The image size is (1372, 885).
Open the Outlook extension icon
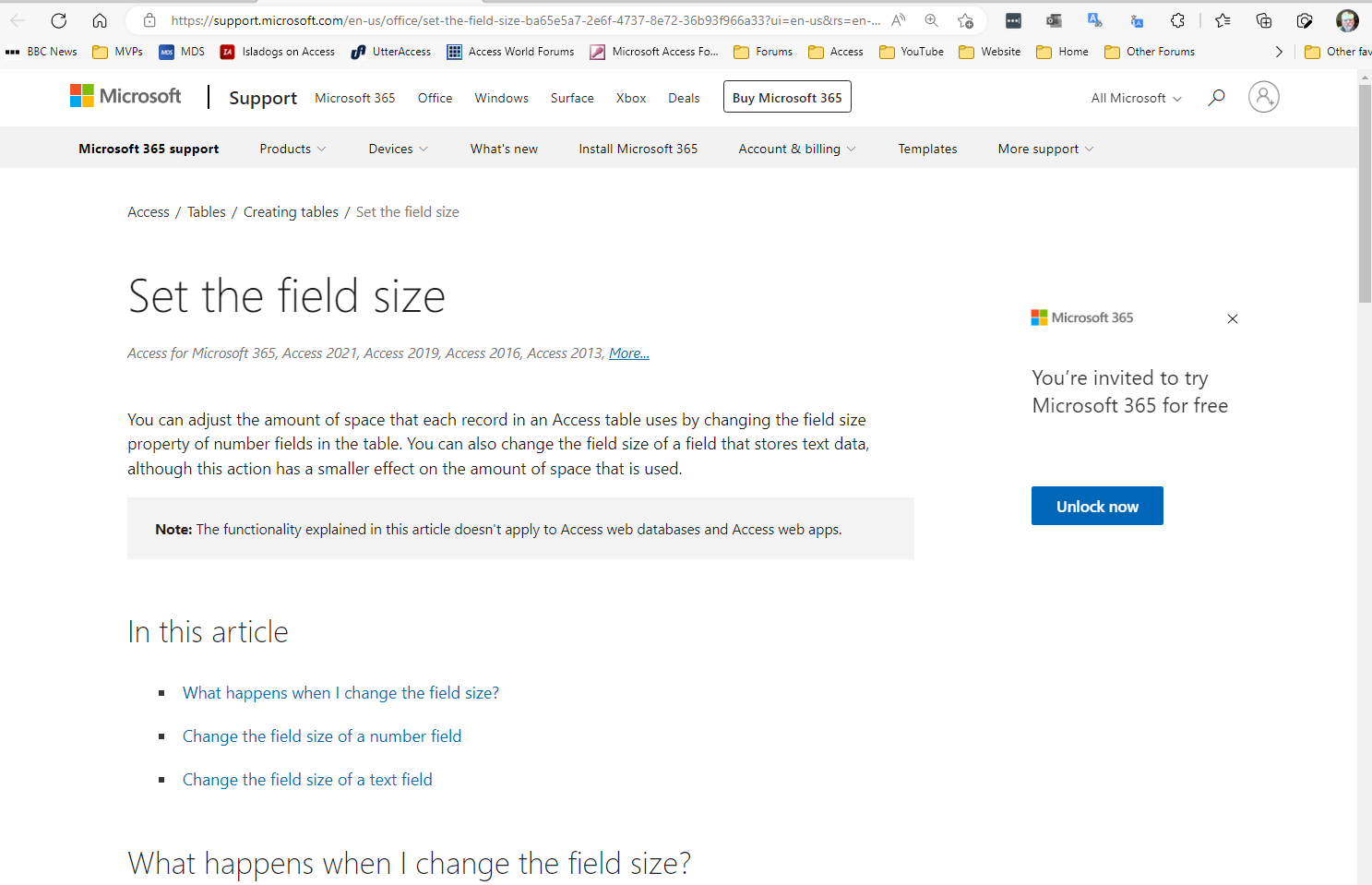[x=1054, y=20]
